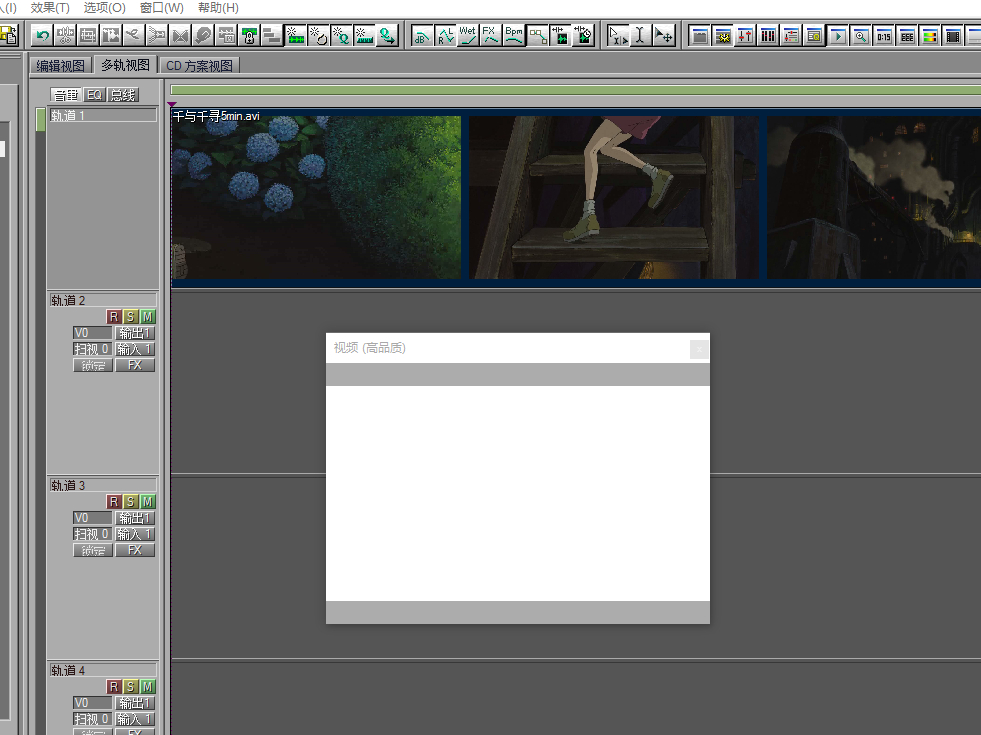This screenshot has height=735, width=981.
Task: Click the Bpm tempo envelope icon
Action: 514,36
